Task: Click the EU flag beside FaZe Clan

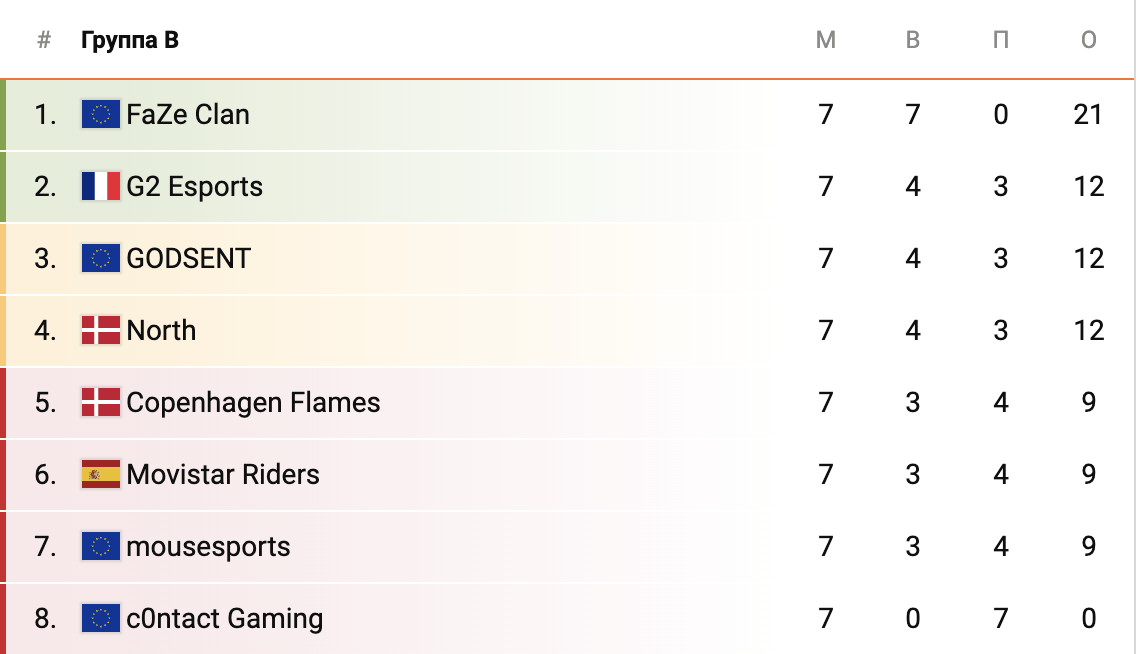Action: point(100,115)
